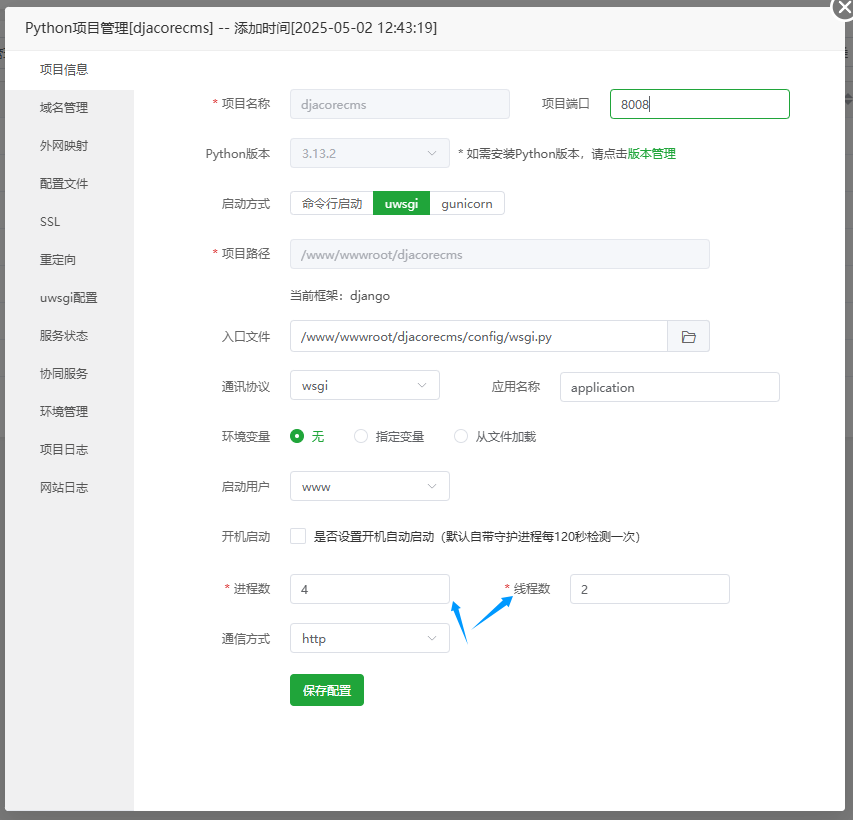Choose the 指定变量 radio option

pyautogui.click(x=361, y=436)
